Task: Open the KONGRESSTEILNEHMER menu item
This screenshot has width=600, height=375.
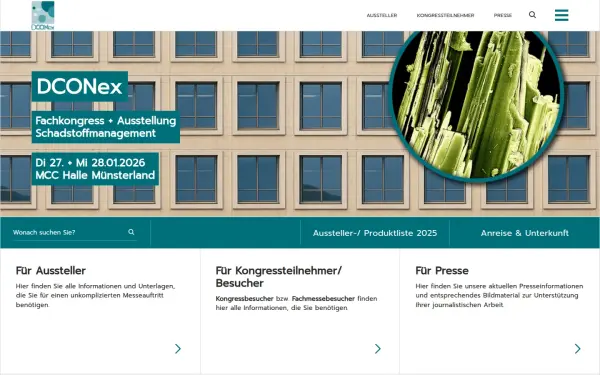Action: (x=445, y=15)
